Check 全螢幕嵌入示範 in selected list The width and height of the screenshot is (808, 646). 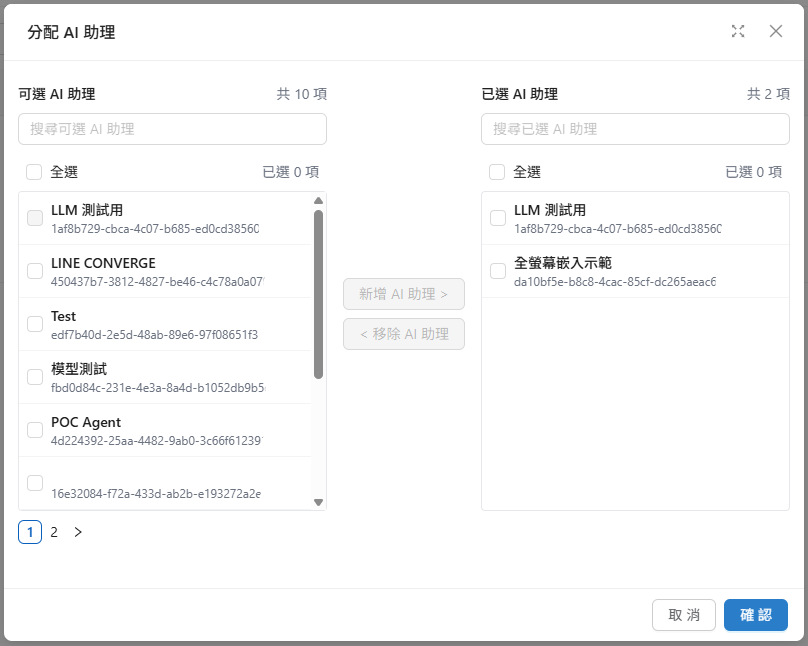(x=498, y=271)
